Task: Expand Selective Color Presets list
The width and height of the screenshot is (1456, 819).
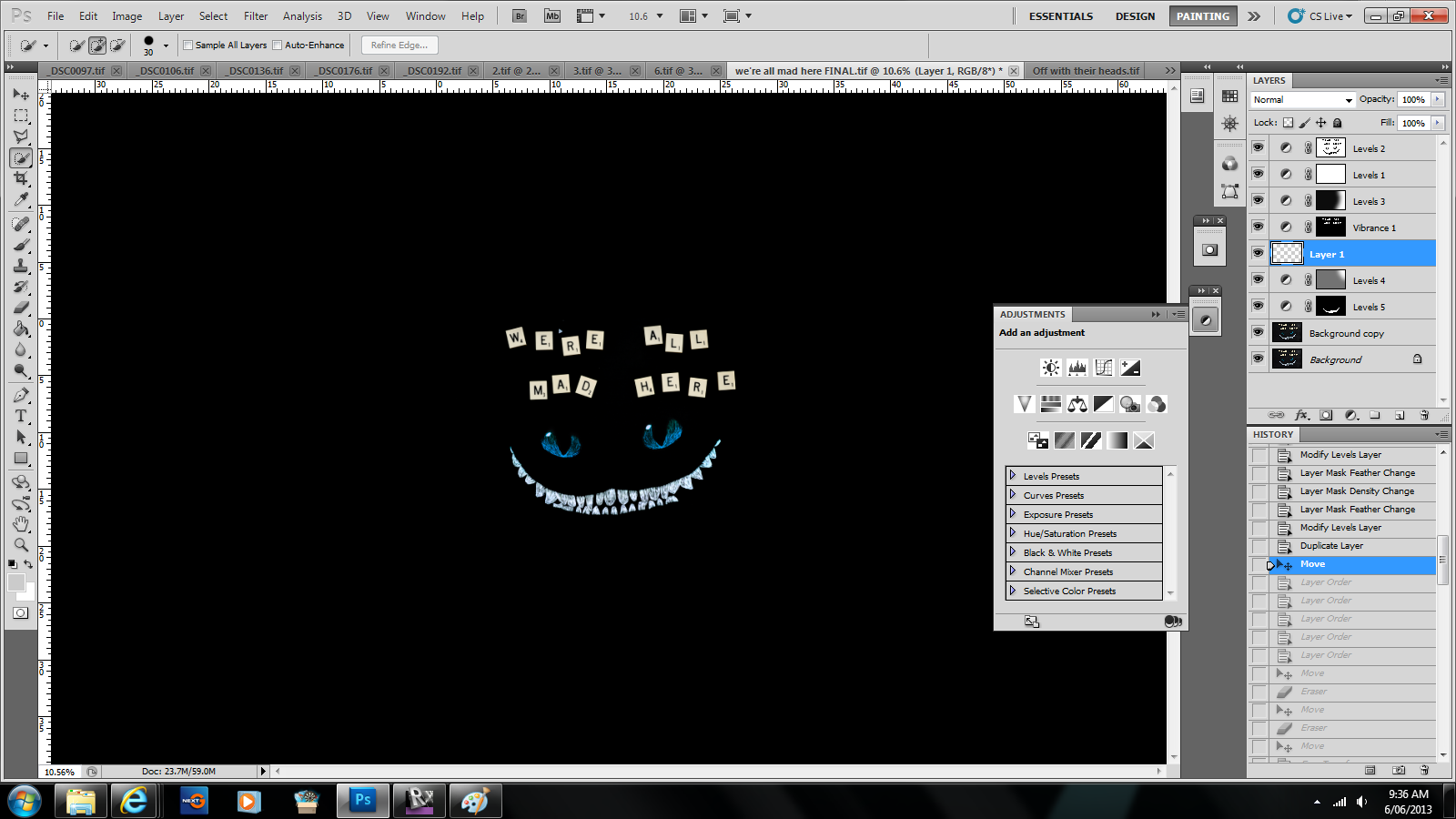Action: coord(1012,590)
